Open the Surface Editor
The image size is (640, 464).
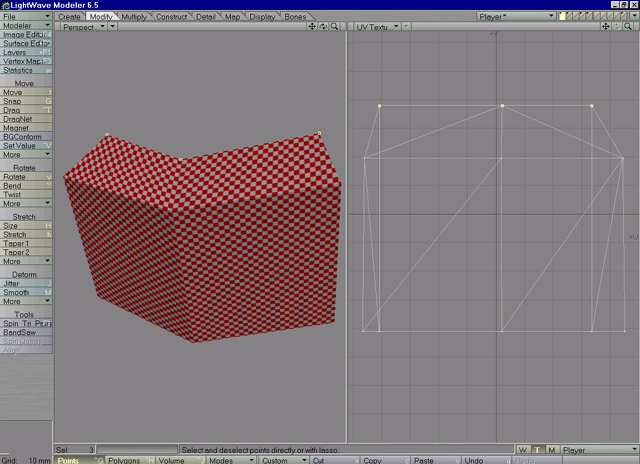(26, 44)
